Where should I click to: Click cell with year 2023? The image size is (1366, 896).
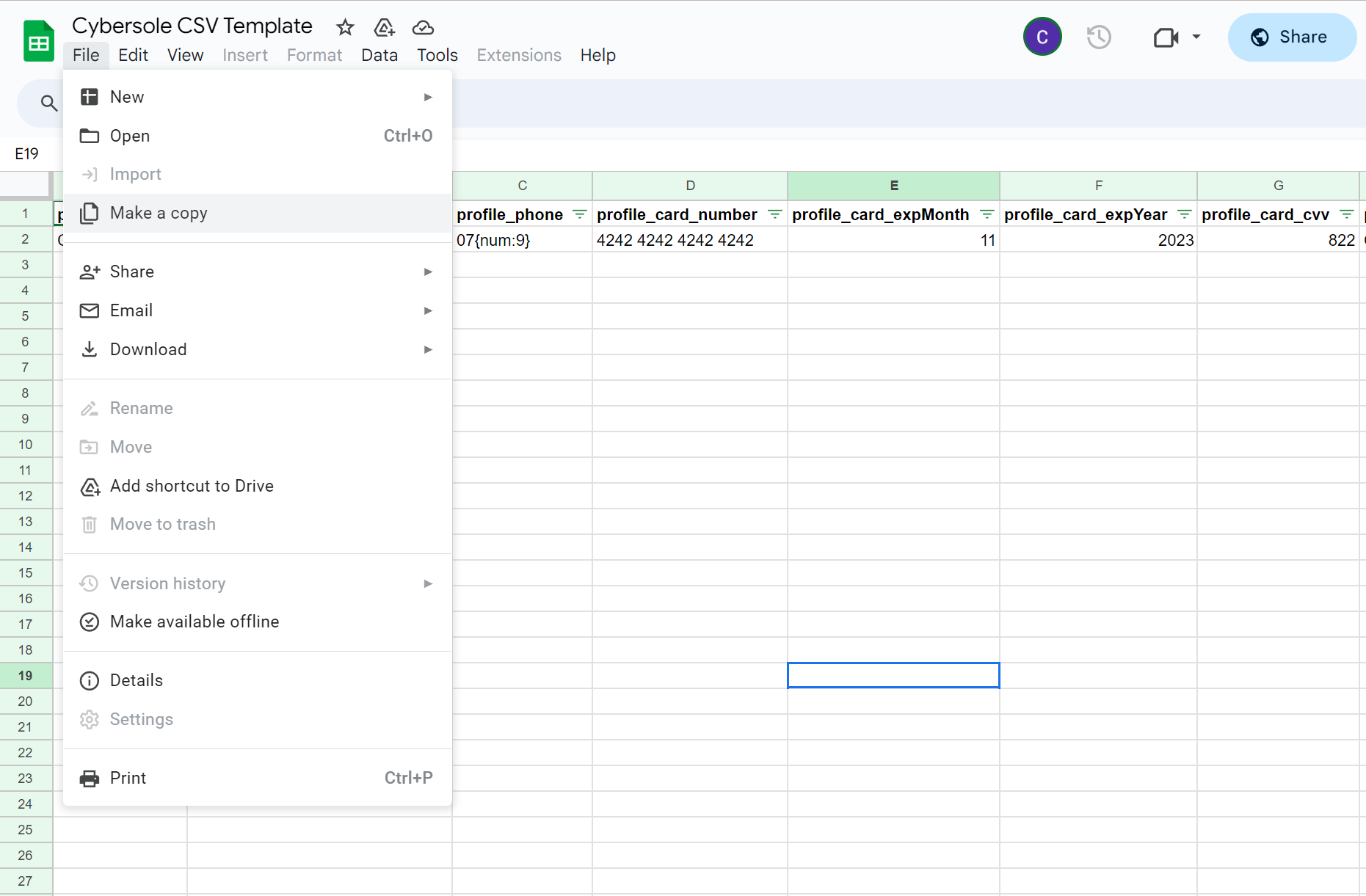[1099, 240]
